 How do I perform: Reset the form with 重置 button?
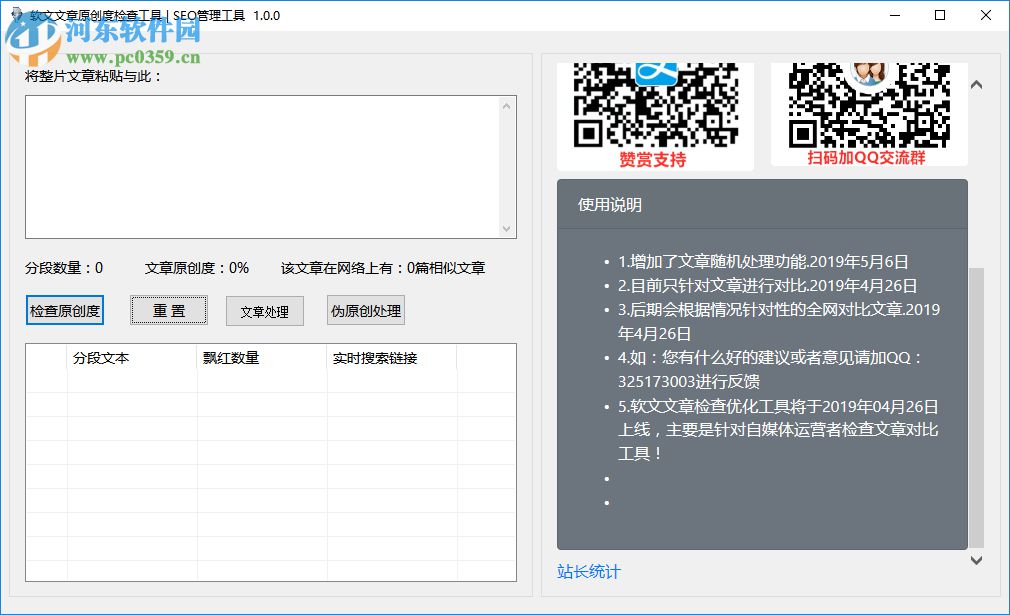coord(169,310)
